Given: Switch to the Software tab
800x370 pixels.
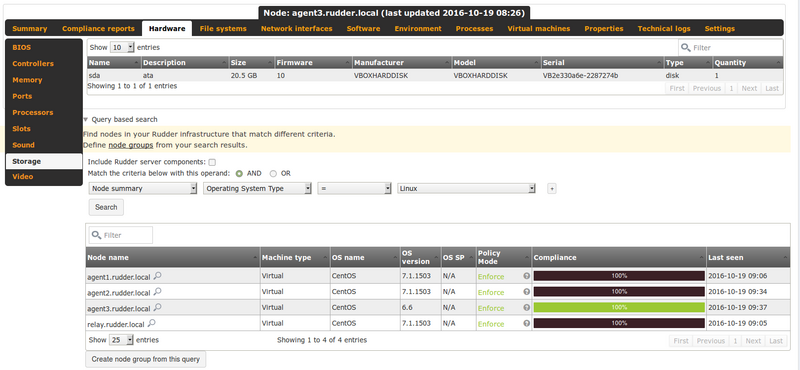Looking at the screenshot, I should [x=363, y=29].
